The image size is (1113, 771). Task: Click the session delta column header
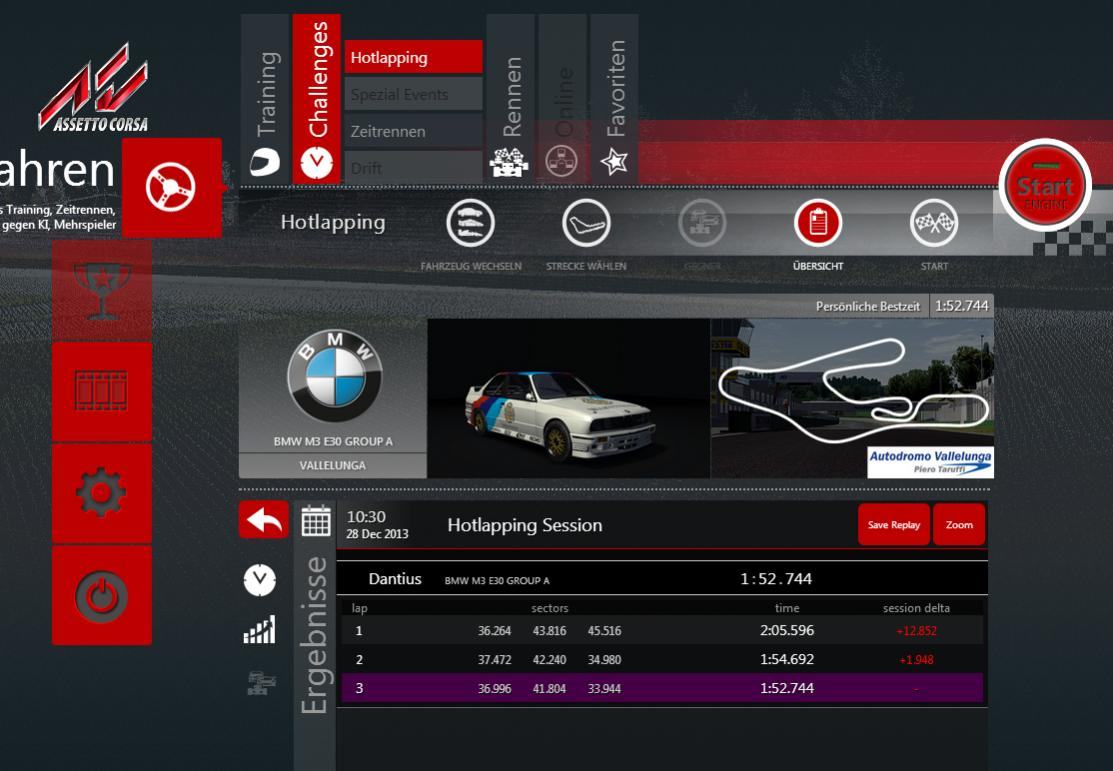tap(916, 608)
